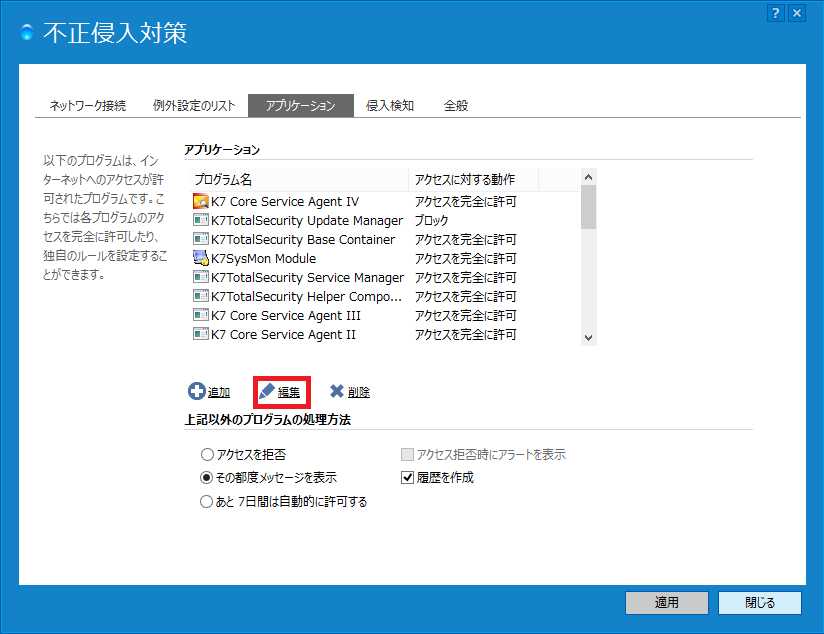
Task: Sort by the プログラム名 column header
Action: pos(298,179)
